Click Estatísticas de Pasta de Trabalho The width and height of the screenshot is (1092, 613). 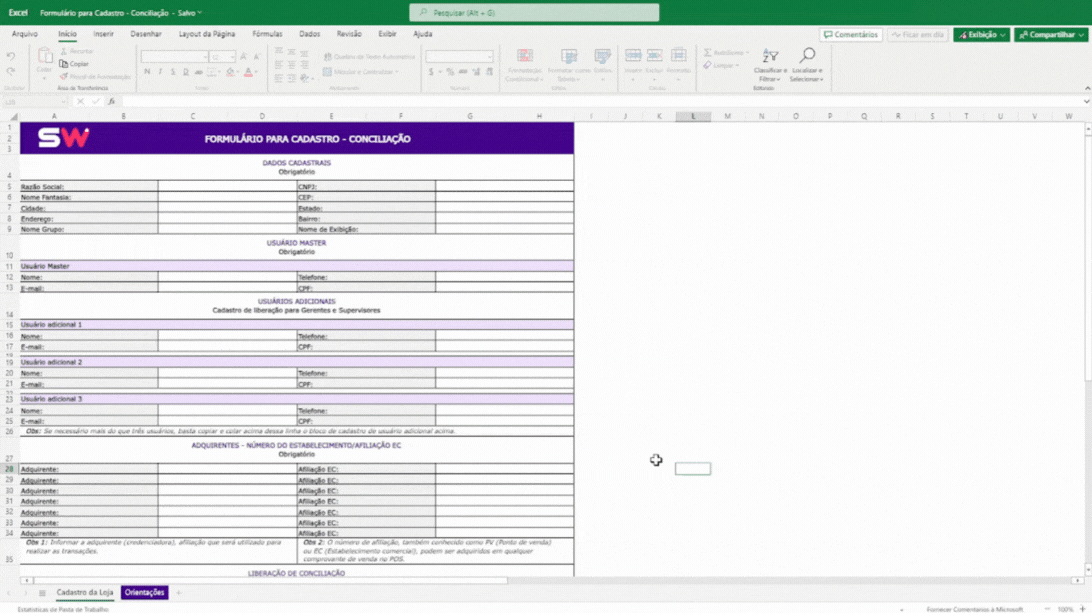click(x=63, y=610)
